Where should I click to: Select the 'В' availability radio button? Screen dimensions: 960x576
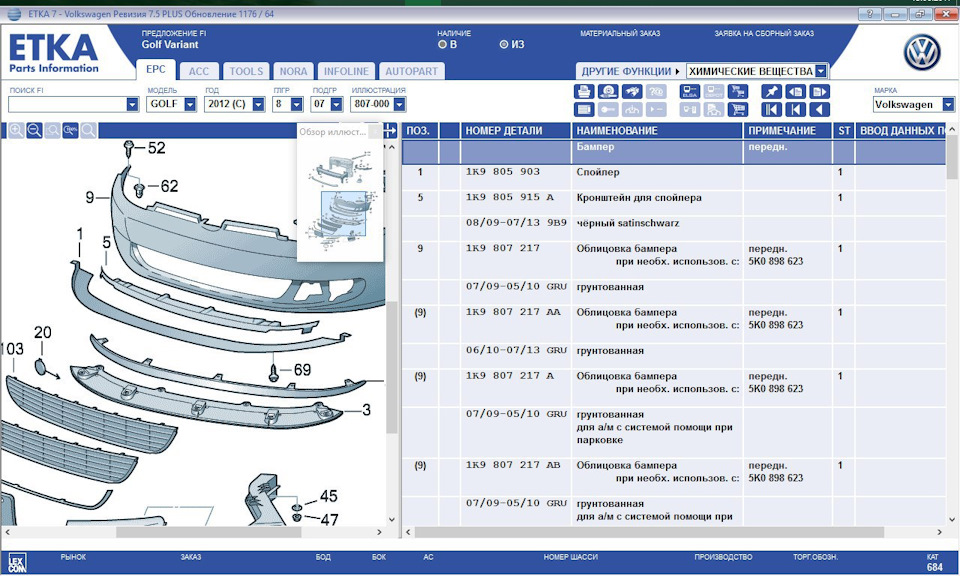click(x=442, y=45)
